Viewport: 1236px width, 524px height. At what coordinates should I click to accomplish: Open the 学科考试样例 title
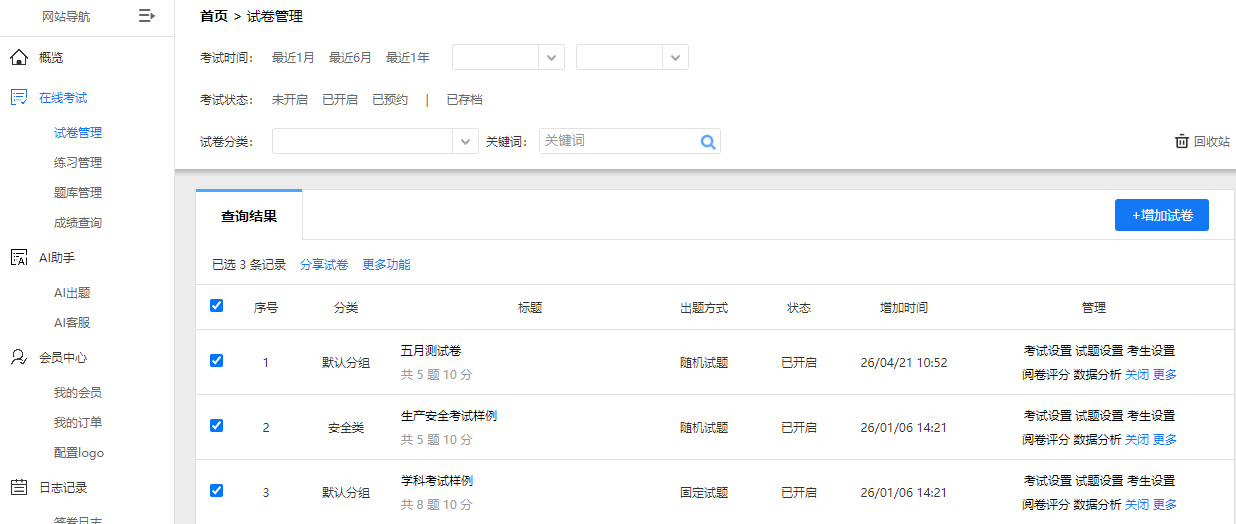tap(437, 481)
